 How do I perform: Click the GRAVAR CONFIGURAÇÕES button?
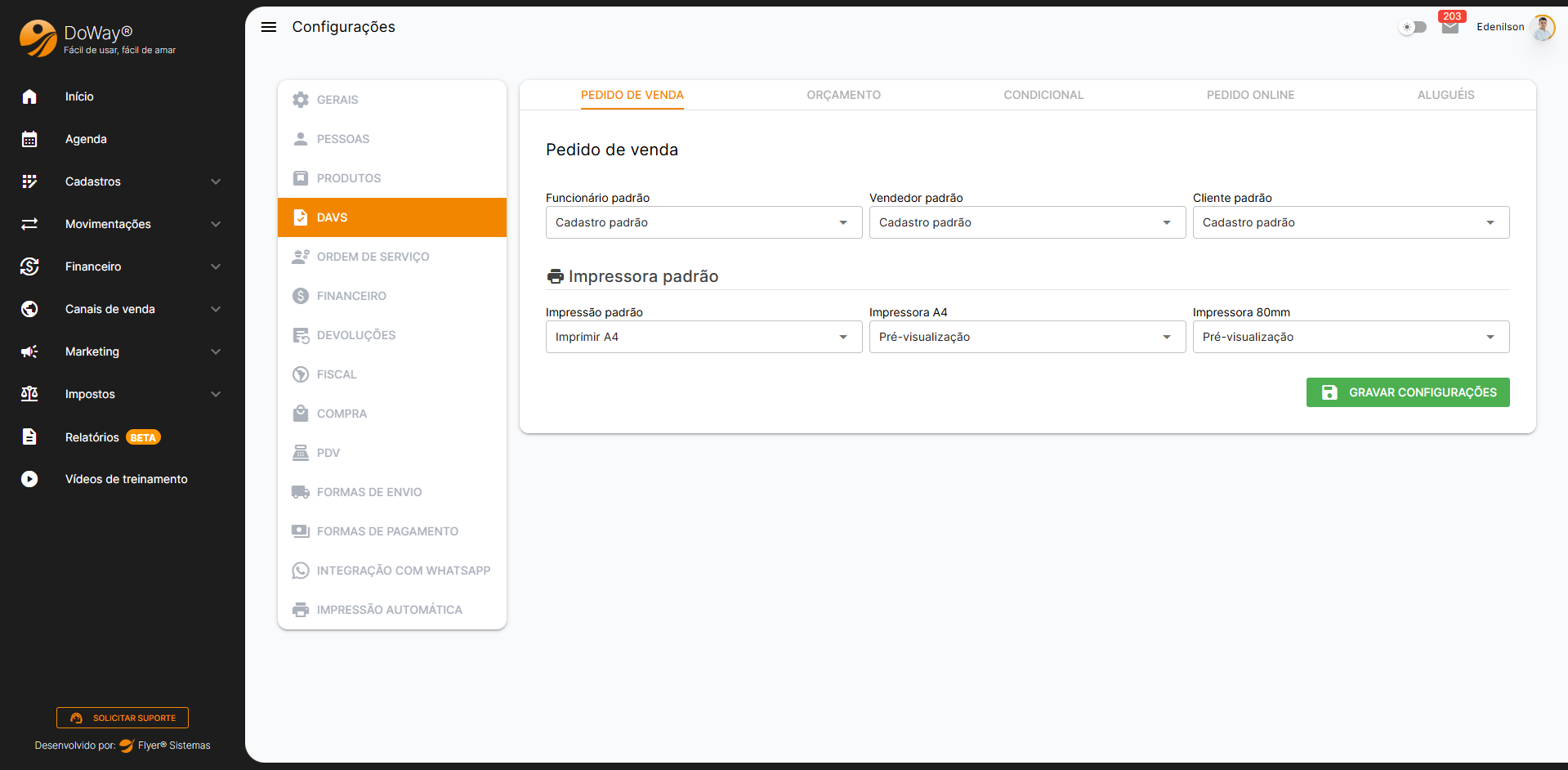(x=1407, y=392)
